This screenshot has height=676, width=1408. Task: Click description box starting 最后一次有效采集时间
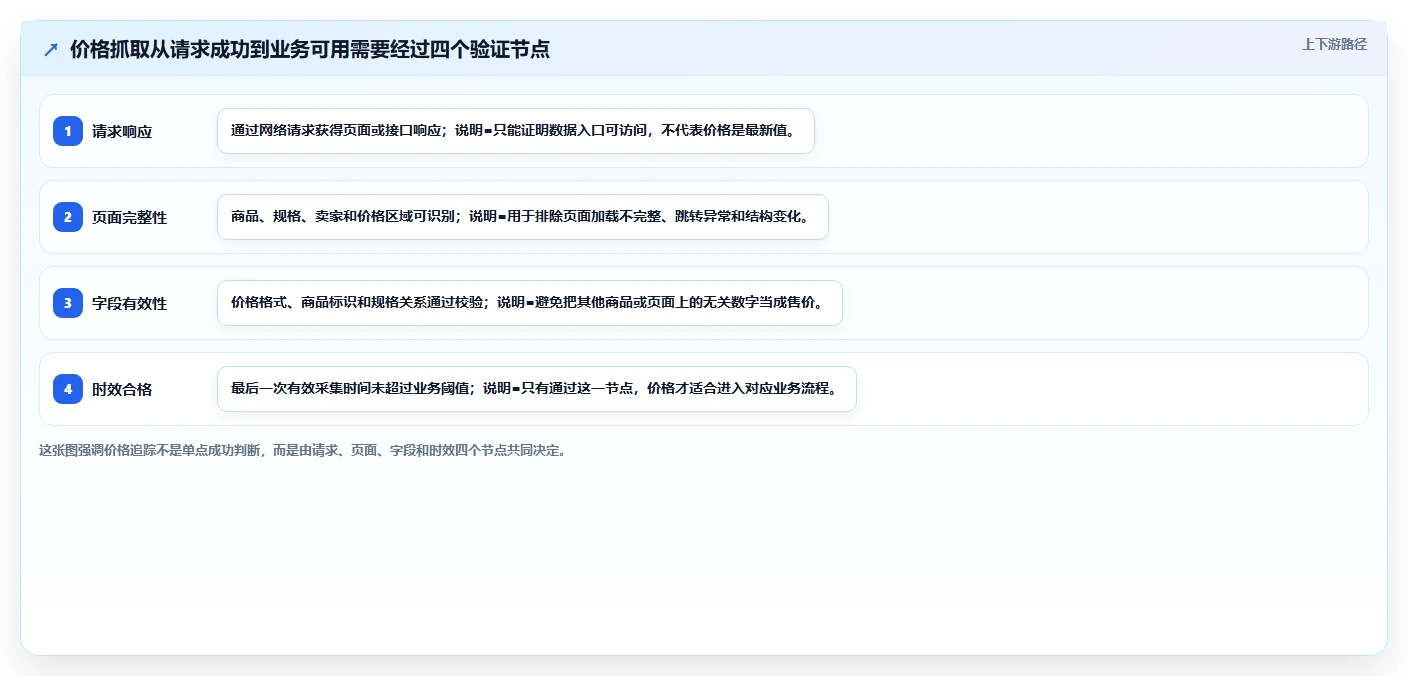click(x=537, y=389)
